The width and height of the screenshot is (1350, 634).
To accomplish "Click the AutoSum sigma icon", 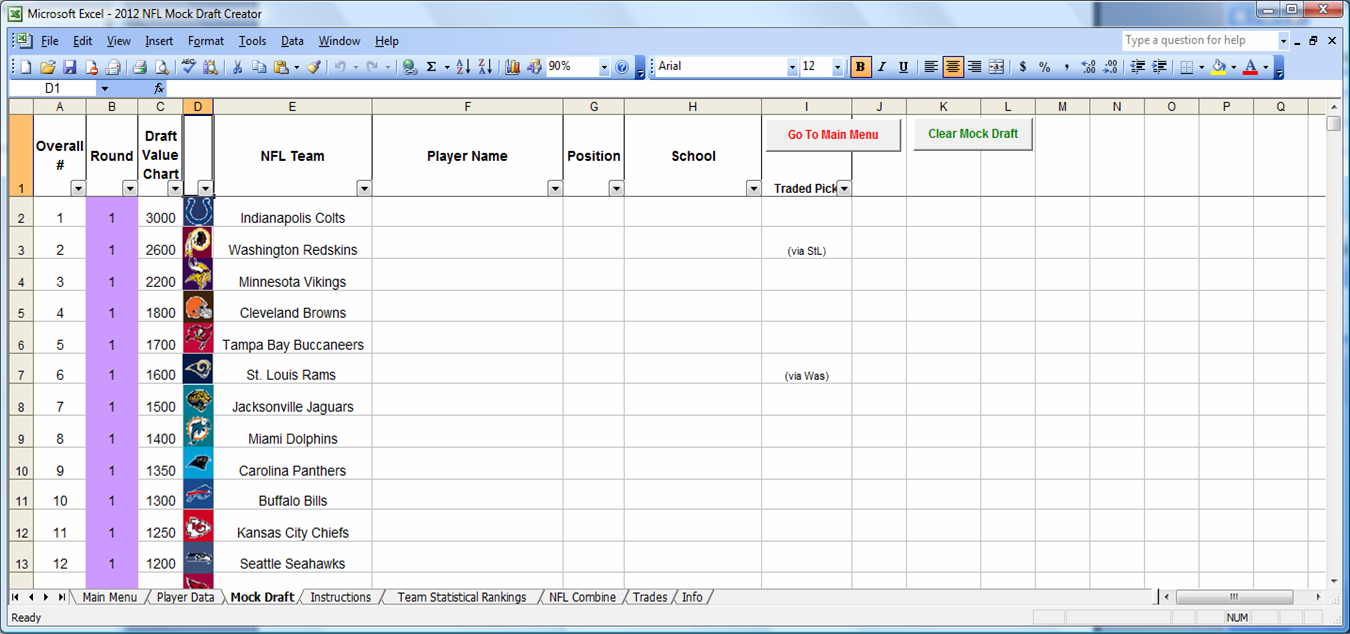I will pyautogui.click(x=431, y=67).
